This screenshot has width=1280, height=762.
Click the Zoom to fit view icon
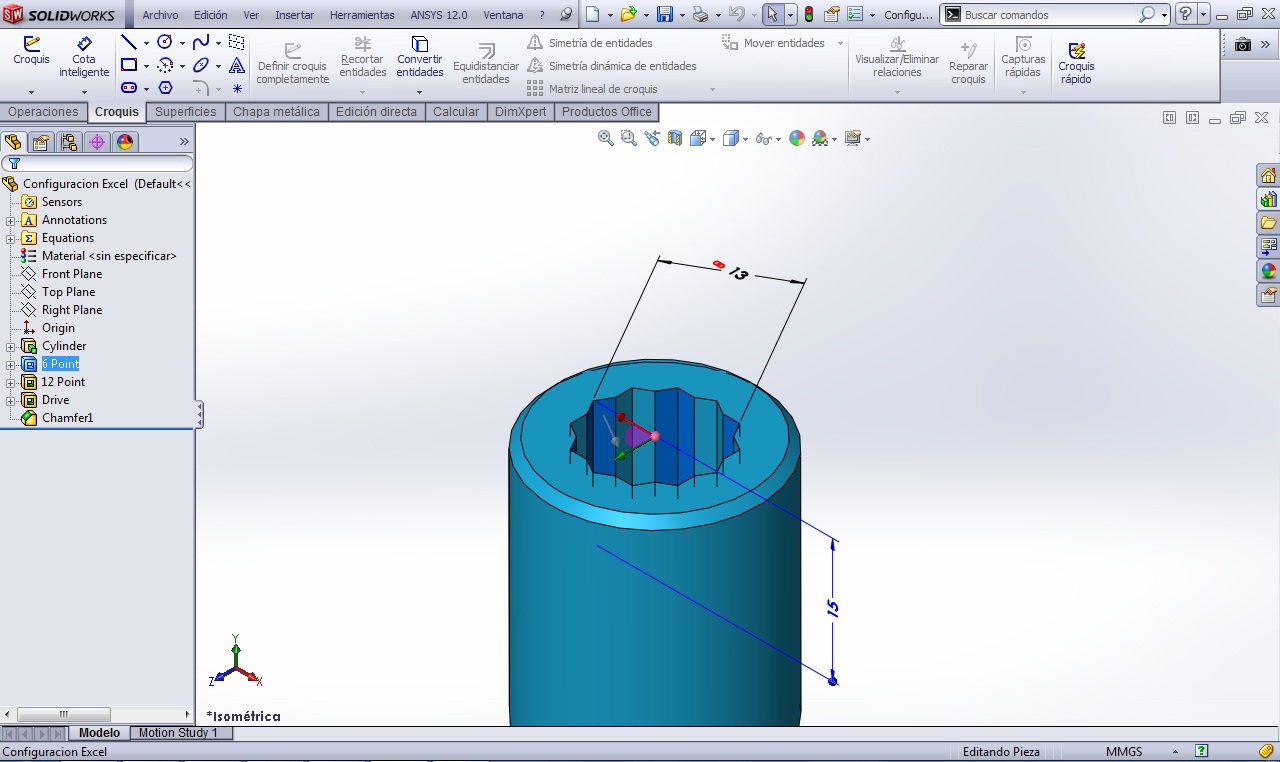pyautogui.click(x=605, y=138)
